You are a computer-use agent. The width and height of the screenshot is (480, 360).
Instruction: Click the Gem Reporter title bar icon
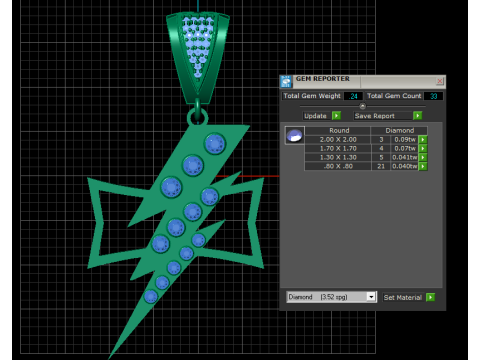(x=286, y=82)
